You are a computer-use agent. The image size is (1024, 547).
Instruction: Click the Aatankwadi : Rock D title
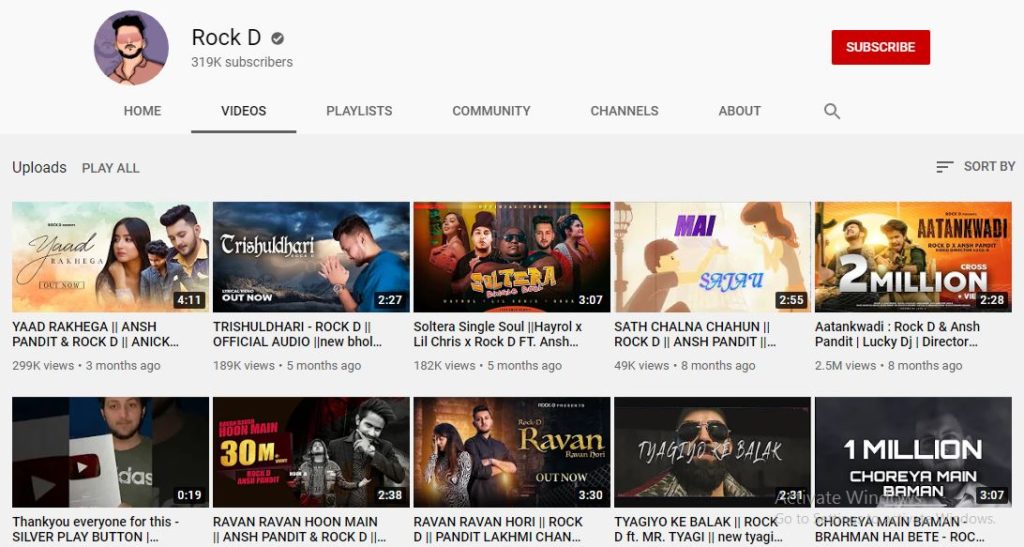[x=897, y=334]
